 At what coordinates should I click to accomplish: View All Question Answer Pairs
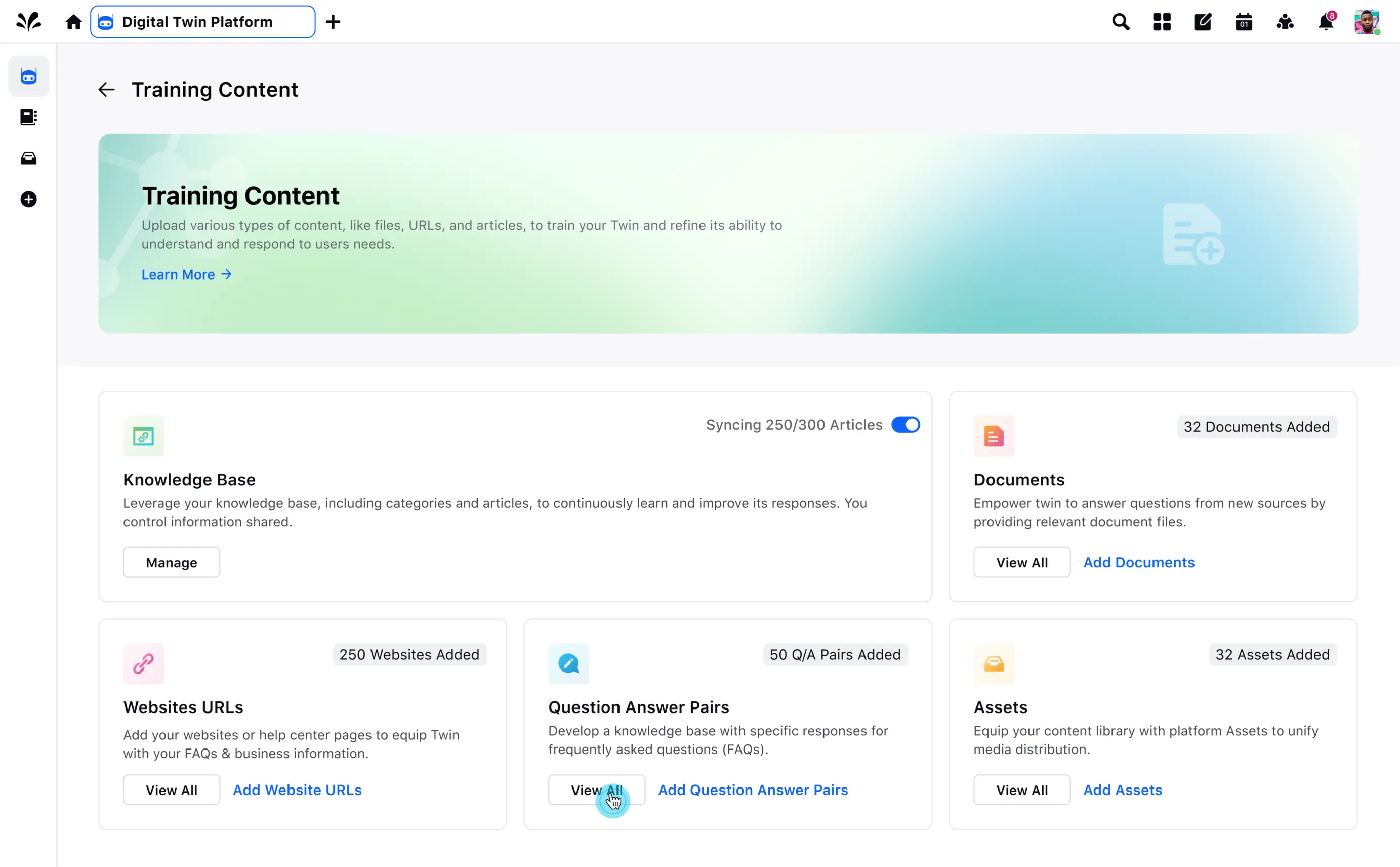596,790
